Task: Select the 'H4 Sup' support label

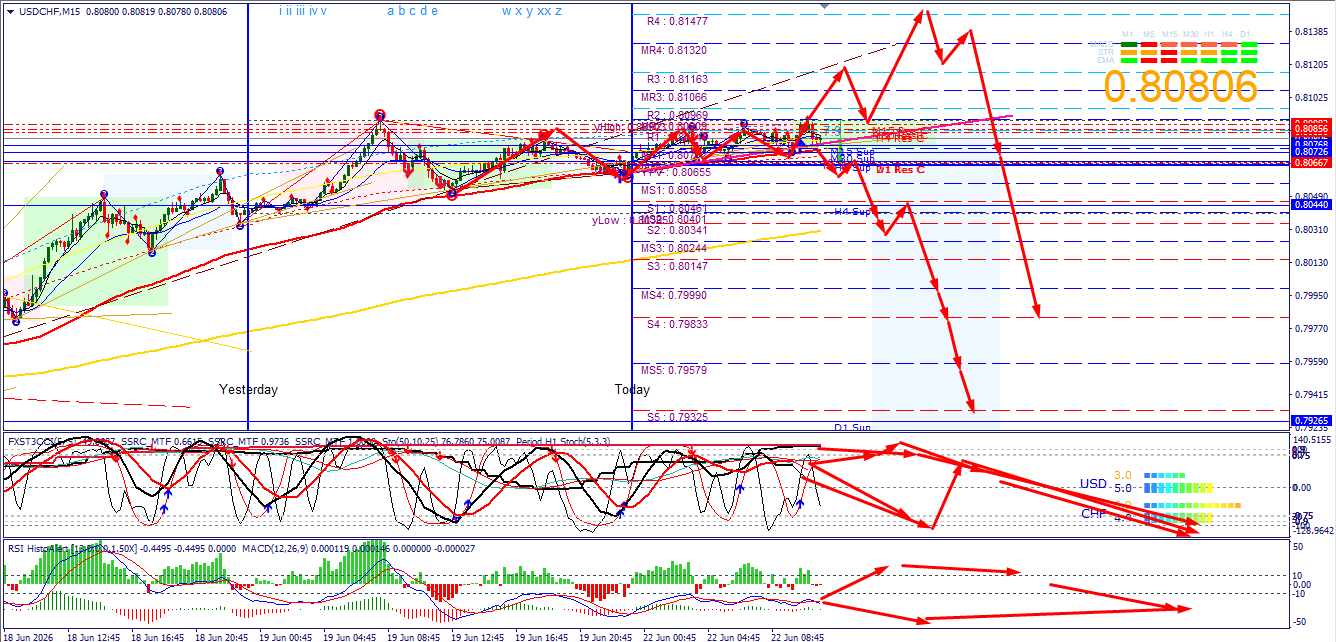Action: 855,212
